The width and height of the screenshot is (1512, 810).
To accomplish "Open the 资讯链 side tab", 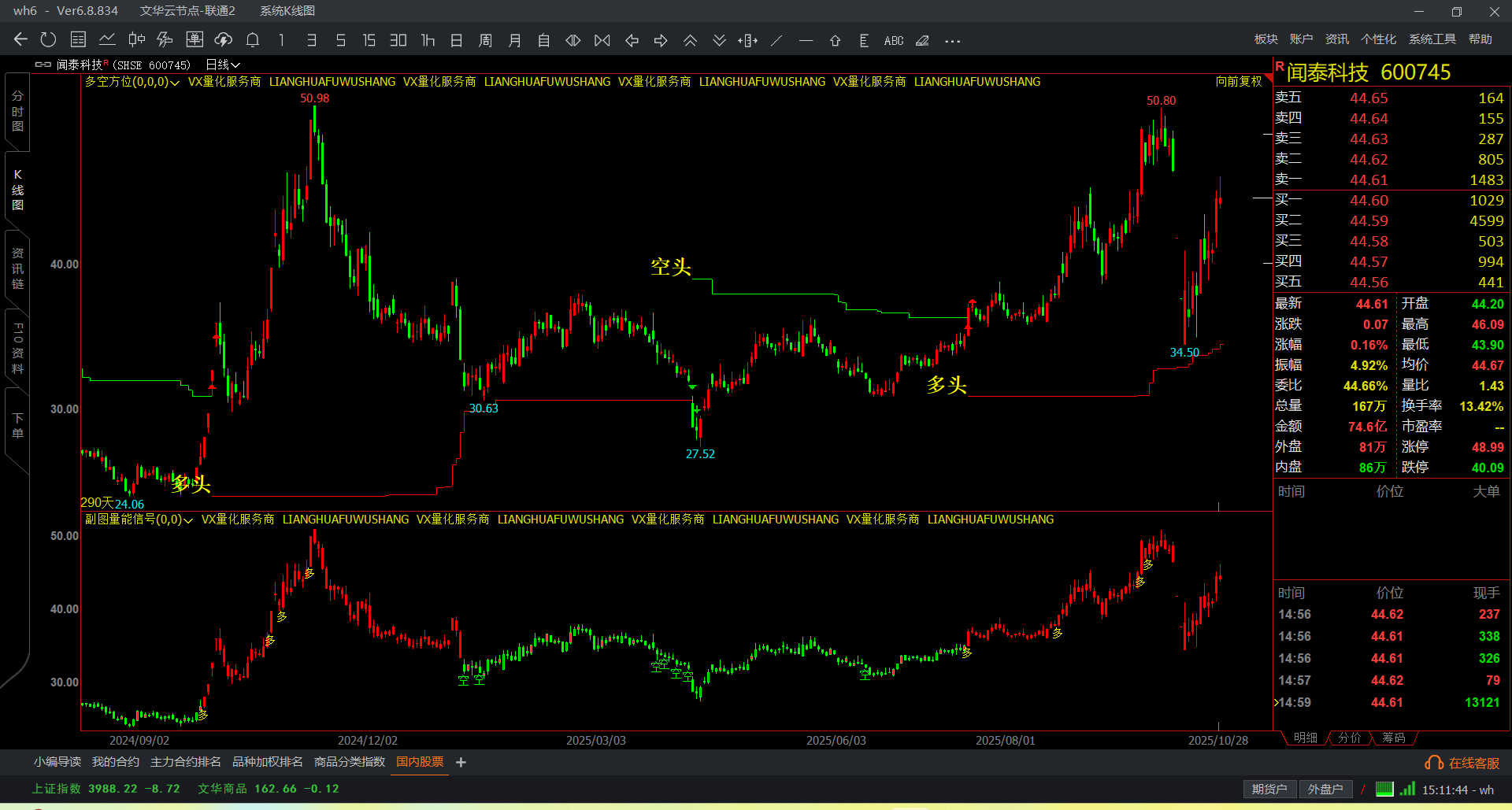I will (x=17, y=268).
